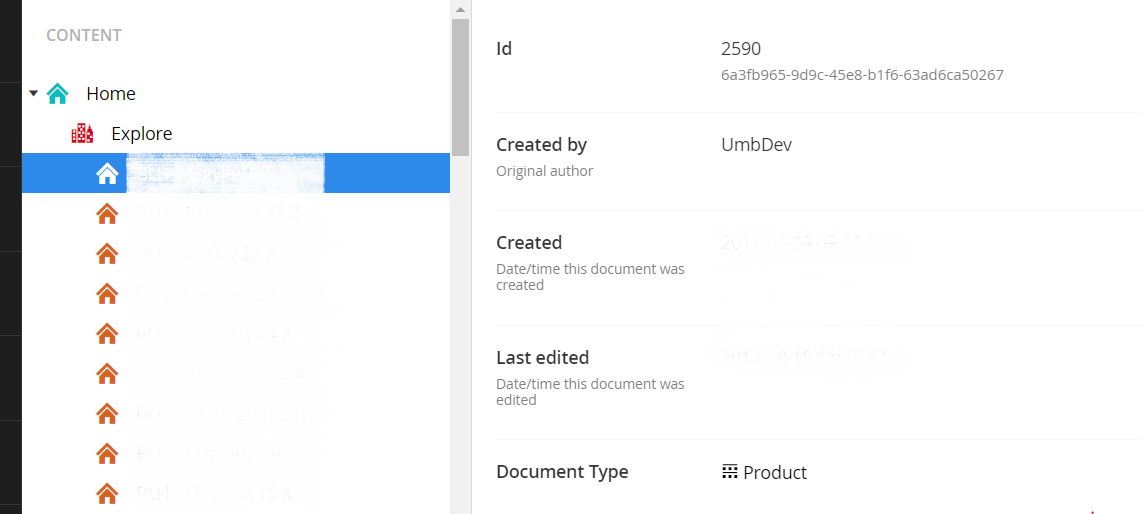Click the content tree scrollbar thumb
Screen dimensions: 1142x514
tap(460, 85)
